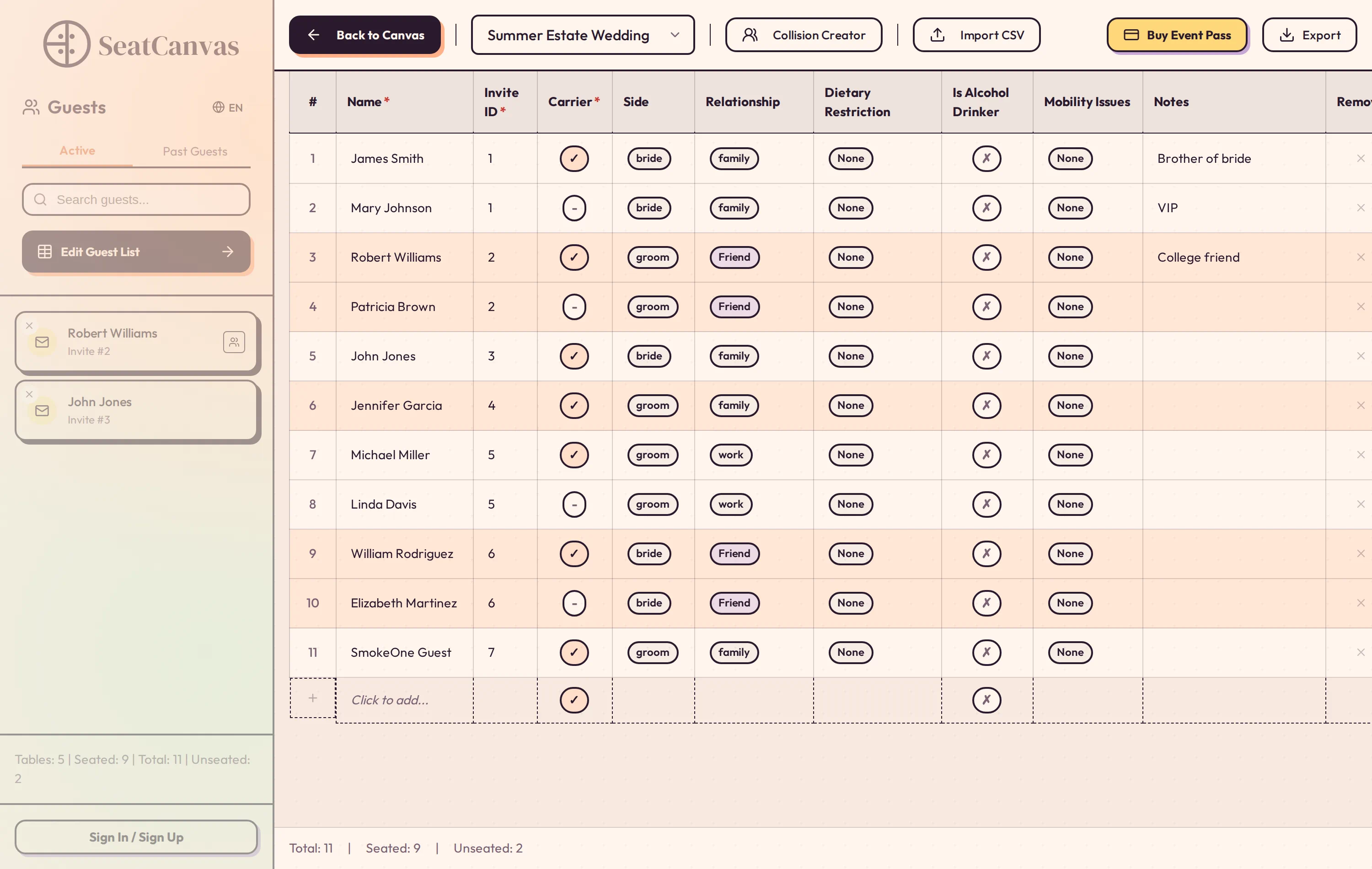Dismiss the John Jones unseated card
Viewport: 1372px width, 869px height.
[30, 394]
